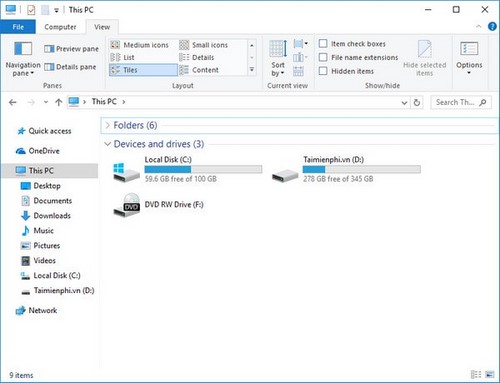
Task: Open Desktop in the navigation pane
Action: coord(41,186)
